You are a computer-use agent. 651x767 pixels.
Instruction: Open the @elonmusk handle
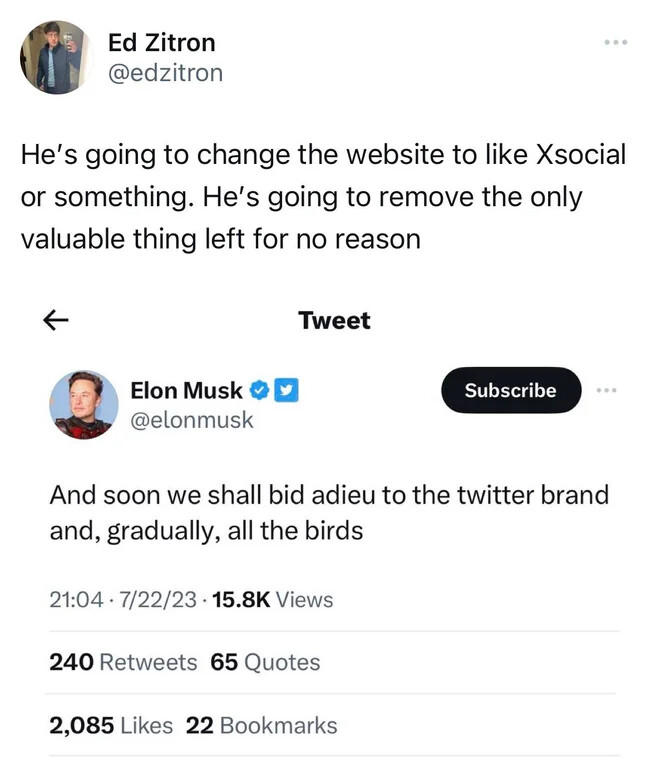[192, 420]
